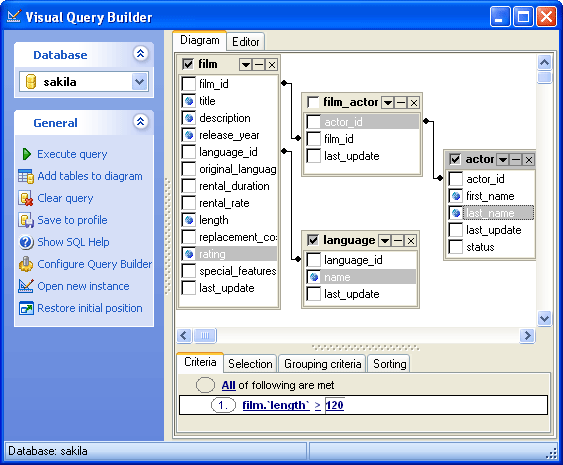Click the diagram scroll down arrow
This screenshot has width=563, height=465.
[x=544, y=318]
